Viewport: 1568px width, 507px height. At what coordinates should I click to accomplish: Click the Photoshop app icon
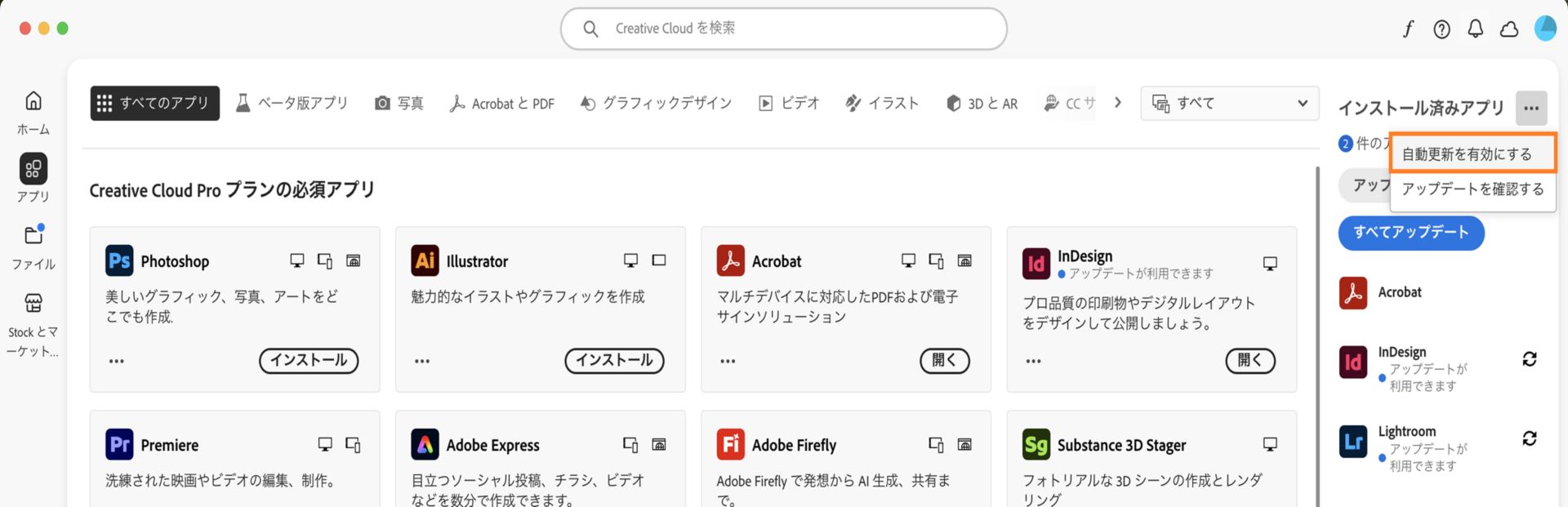[119, 260]
